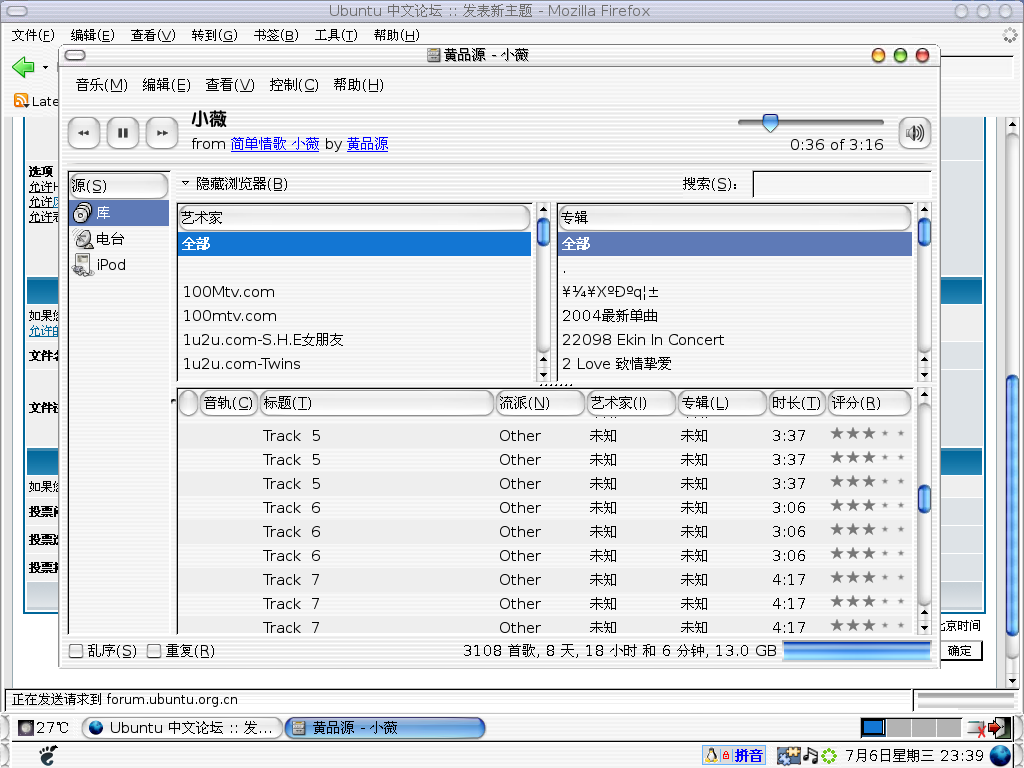Image resolution: width=1024 pixels, height=768 pixels.
Task: Open the 音乐(M) menu in Rhythmbox
Action: coord(101,85)
